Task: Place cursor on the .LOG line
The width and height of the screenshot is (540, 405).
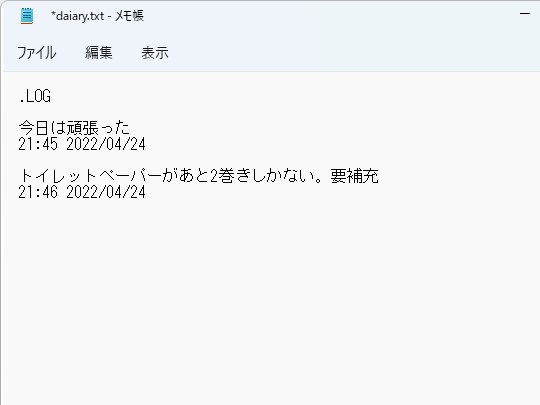Action: pyautogui.click(x=35, y=96)
